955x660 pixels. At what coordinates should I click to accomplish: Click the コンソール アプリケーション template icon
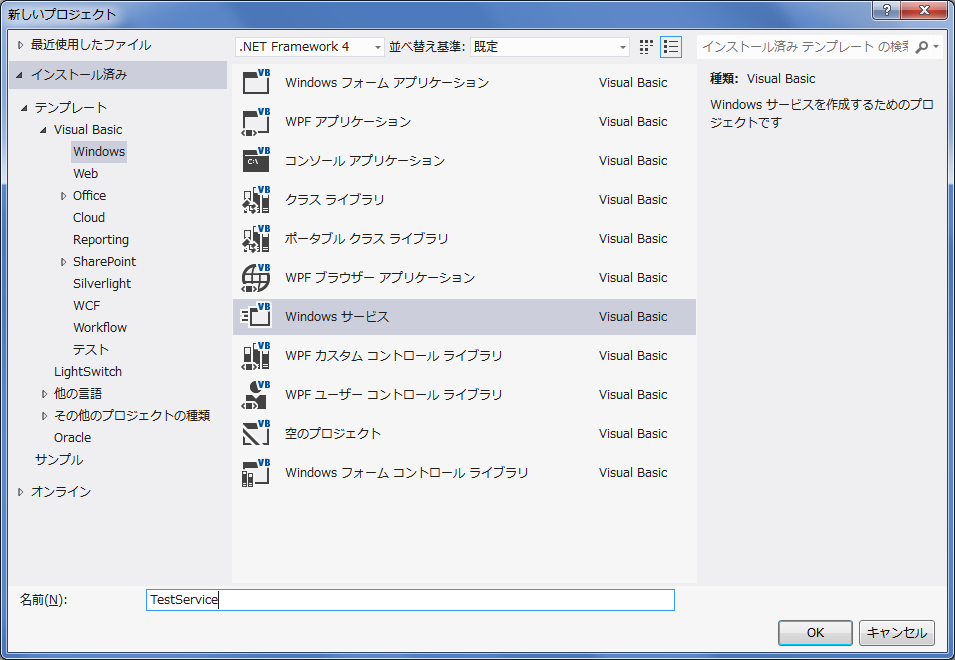(256, 160)
